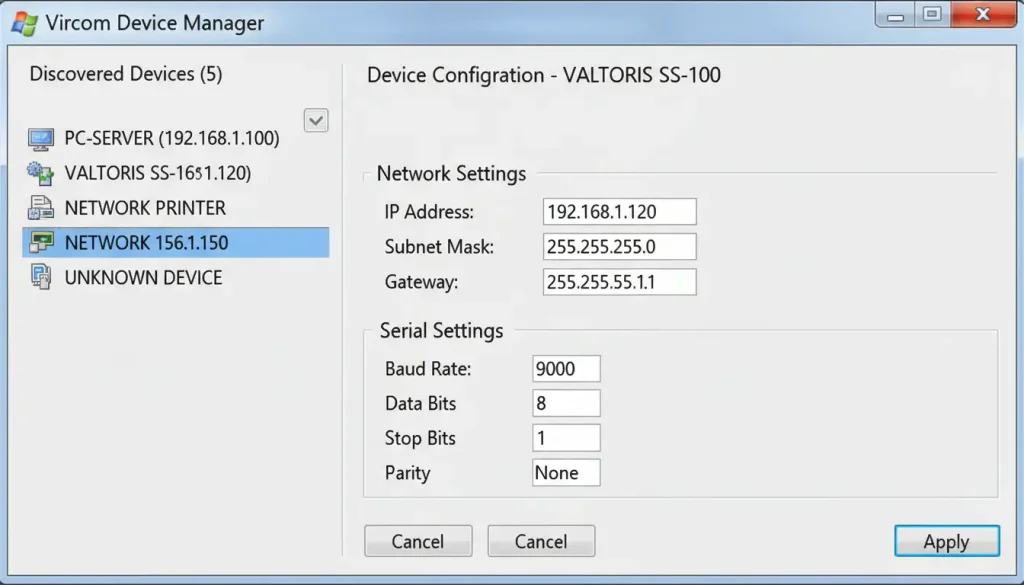Open the discovered devices dropdown arrow
Screen dimensions: 1024x585
click(316, 121)
